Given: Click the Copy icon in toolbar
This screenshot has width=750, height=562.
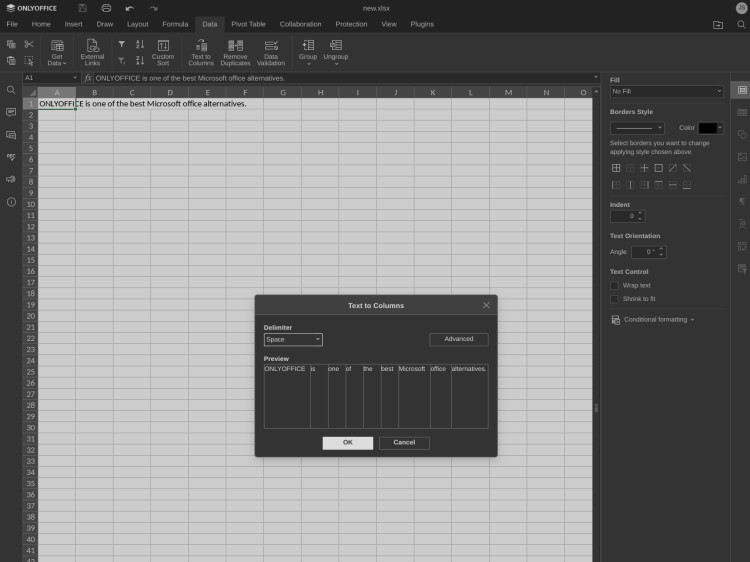Looking at the screenshot, I should point(11,44).
